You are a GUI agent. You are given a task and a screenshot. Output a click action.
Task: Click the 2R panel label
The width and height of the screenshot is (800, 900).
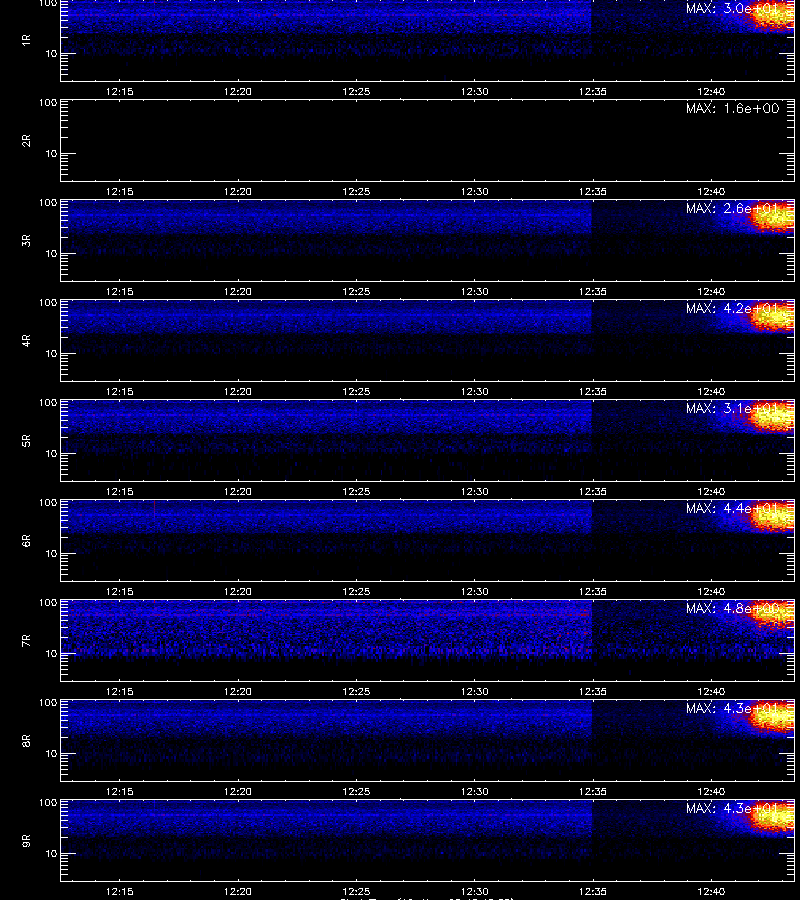[x=26, y=141]
